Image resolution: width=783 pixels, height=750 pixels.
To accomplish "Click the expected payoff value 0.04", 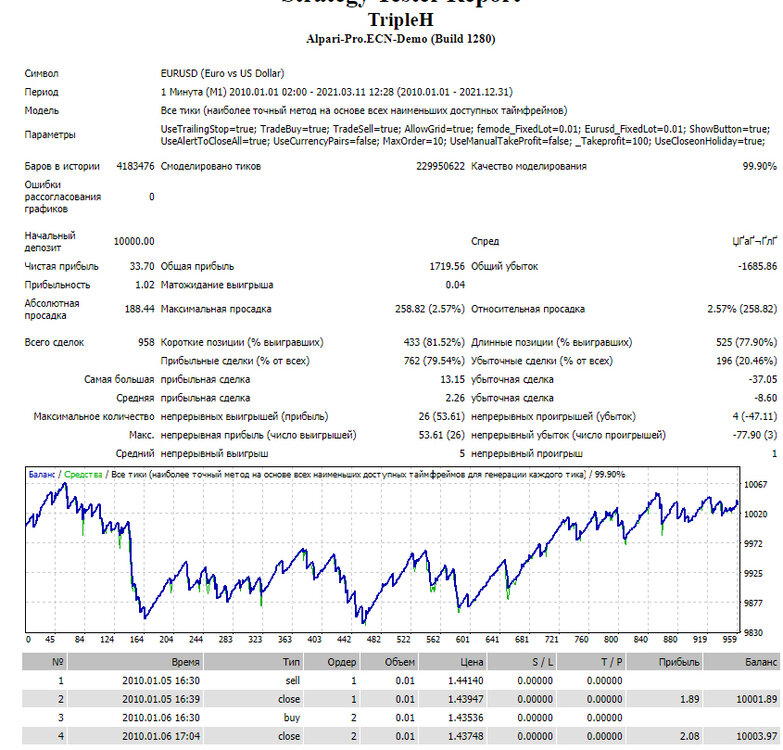I will coord(455,285).
